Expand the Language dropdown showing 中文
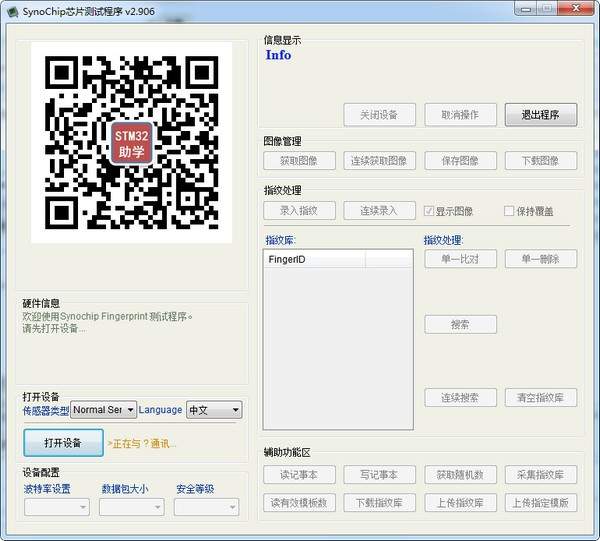 (x=214, y=410)
